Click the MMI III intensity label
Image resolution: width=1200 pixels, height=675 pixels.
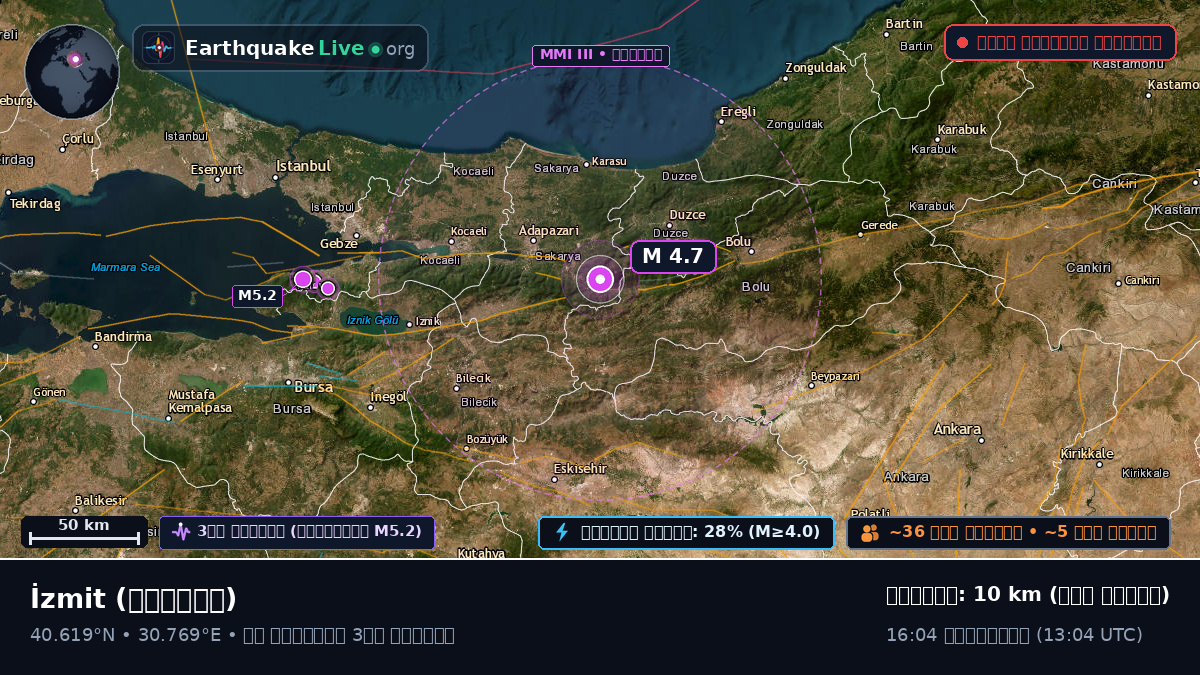pyautogui.click(x=601, y=55)
